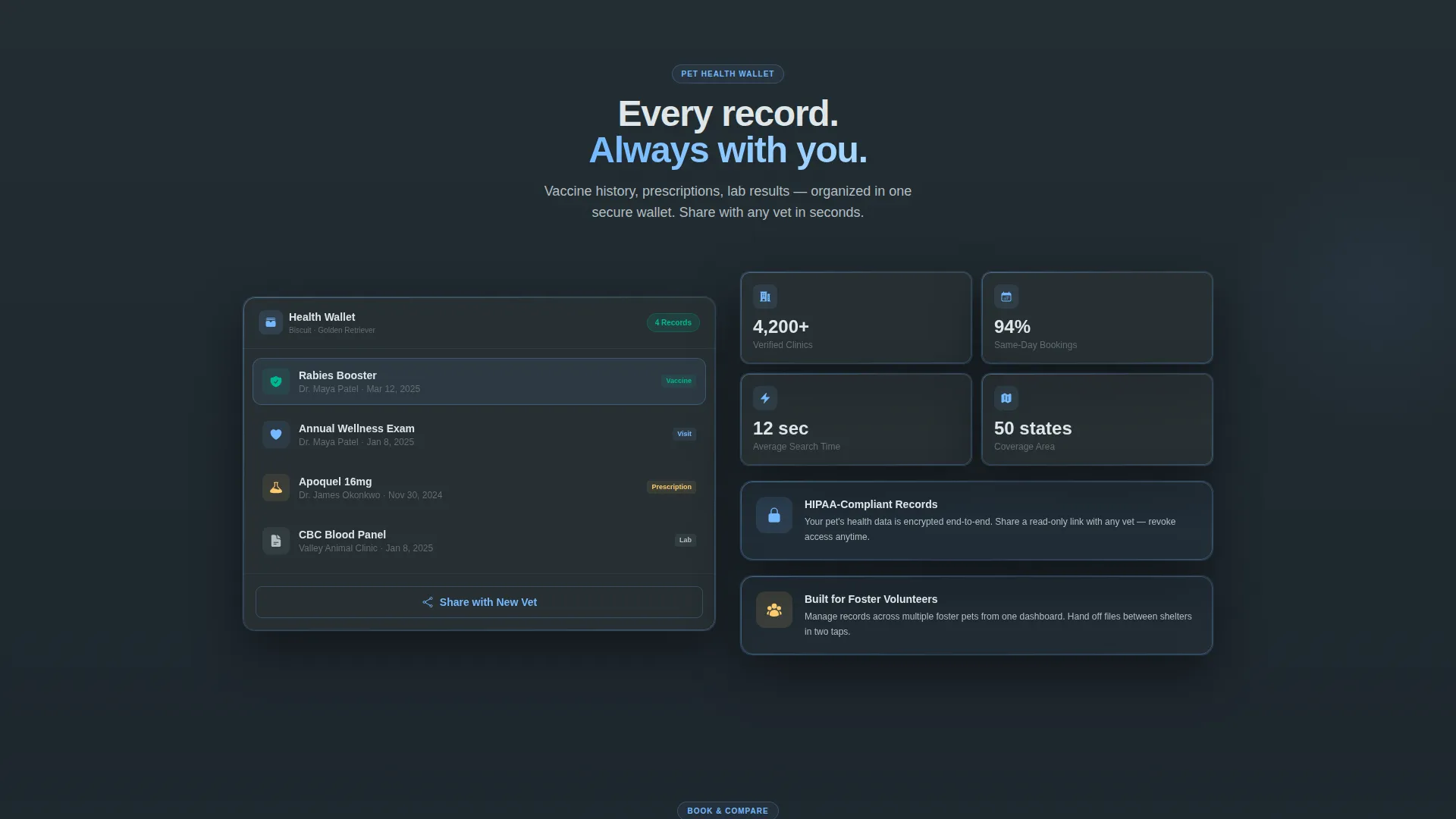This screenshot has height=819, width=1456.
Task: Click the paw icon for Foster Volunteers
Action: pos(774,610)
